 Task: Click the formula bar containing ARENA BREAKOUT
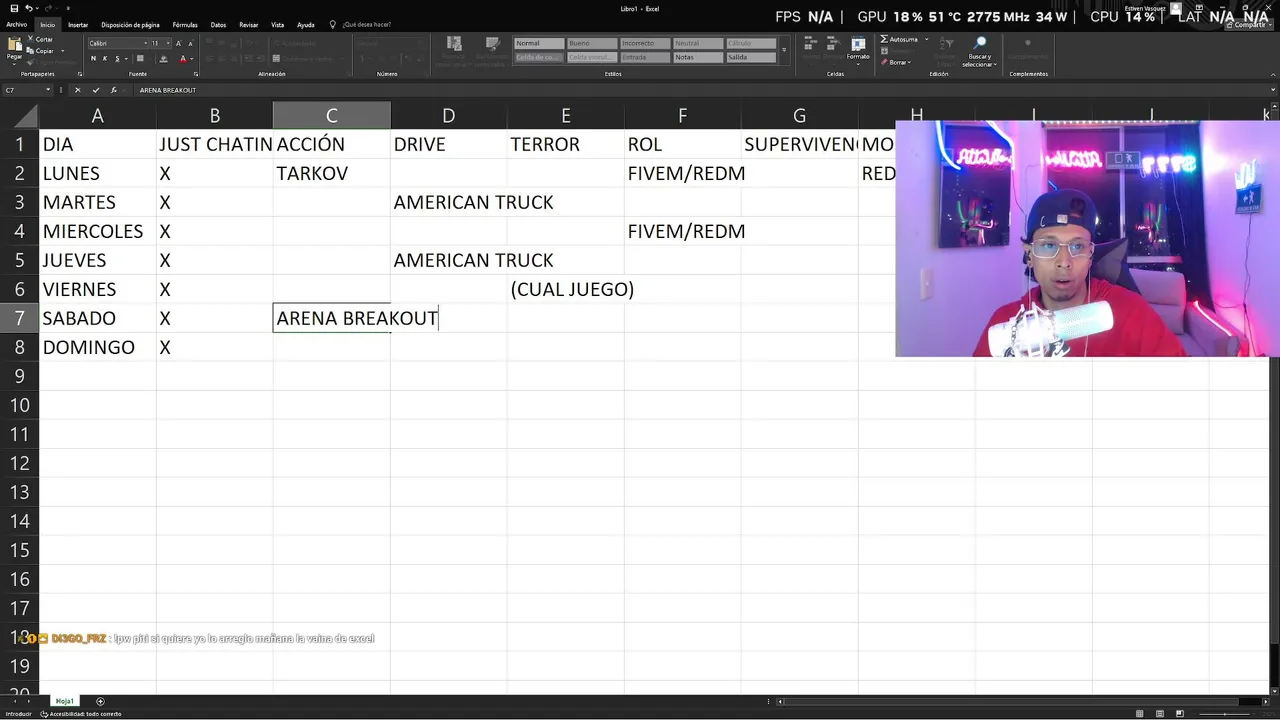700,90
